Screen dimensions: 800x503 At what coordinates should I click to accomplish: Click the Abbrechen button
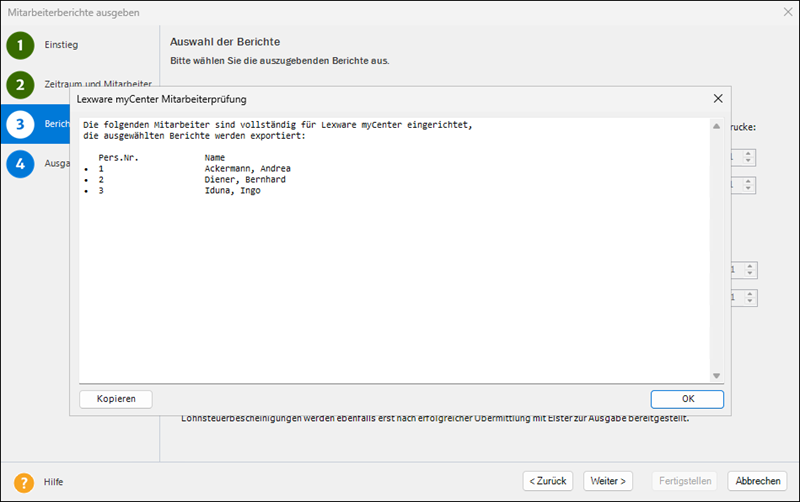point(758,481)
